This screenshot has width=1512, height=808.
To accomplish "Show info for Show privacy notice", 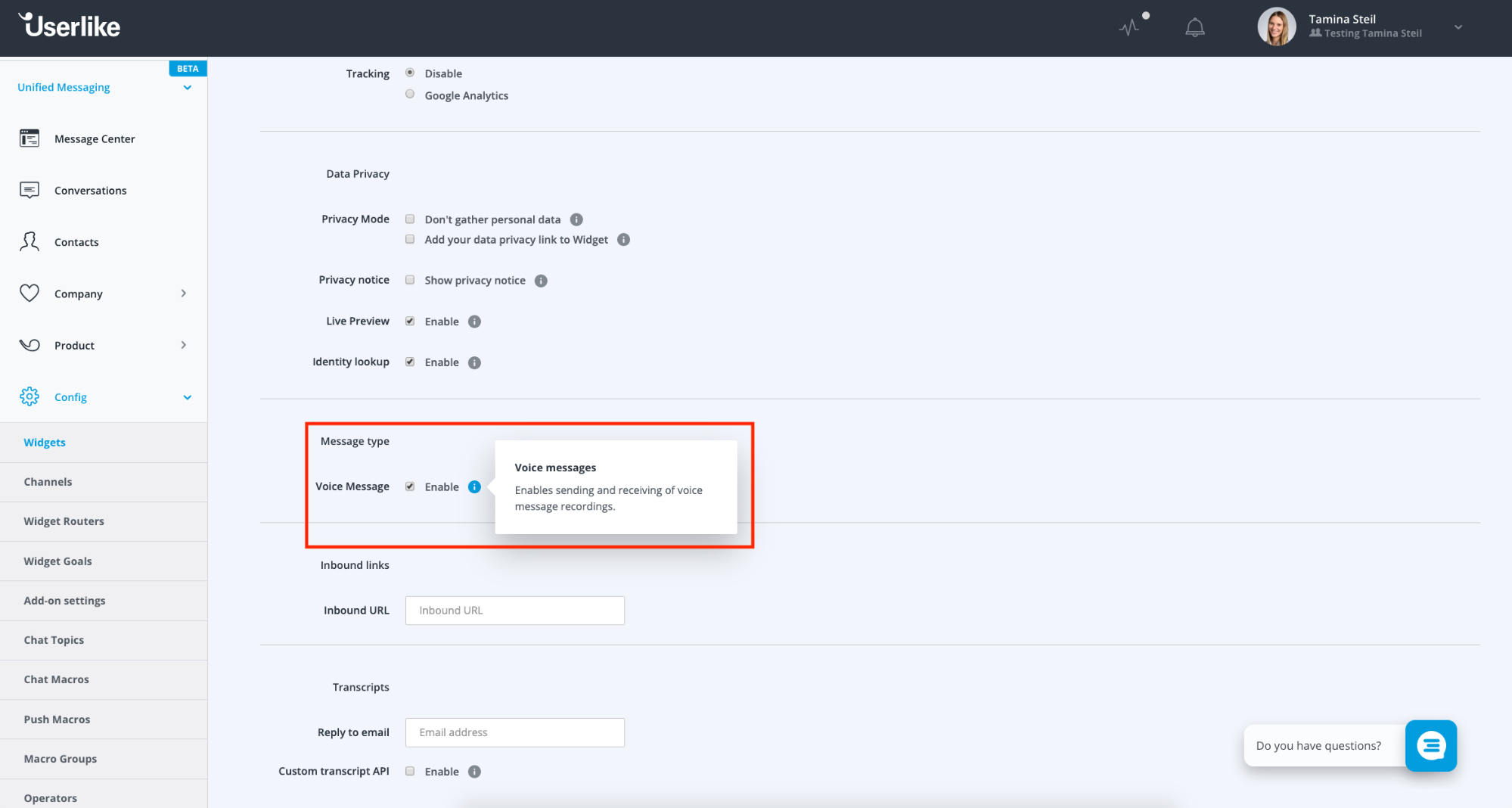I will tap(541, 281).
